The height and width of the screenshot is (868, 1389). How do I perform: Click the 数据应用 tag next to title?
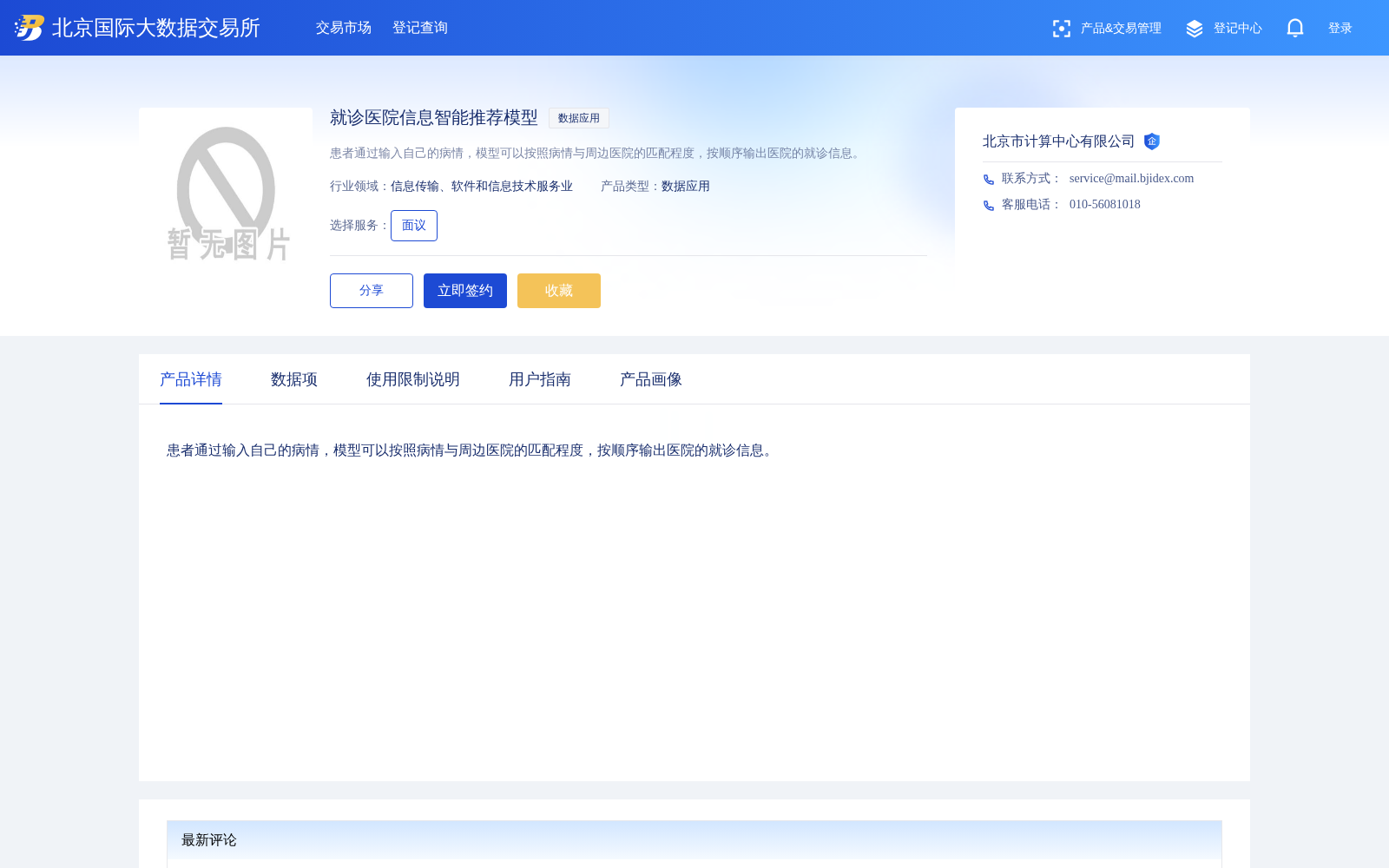coord(579,118)
